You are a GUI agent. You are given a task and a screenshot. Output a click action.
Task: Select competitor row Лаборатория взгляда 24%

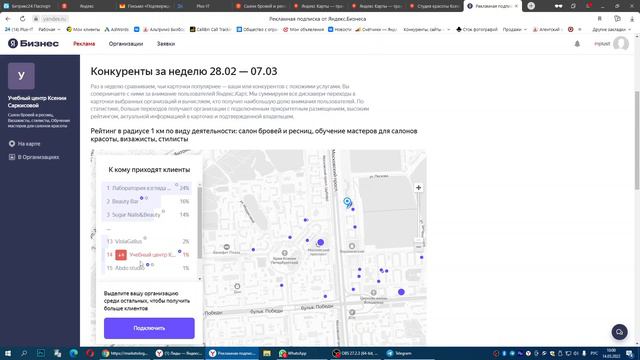(x=147, y=188)
